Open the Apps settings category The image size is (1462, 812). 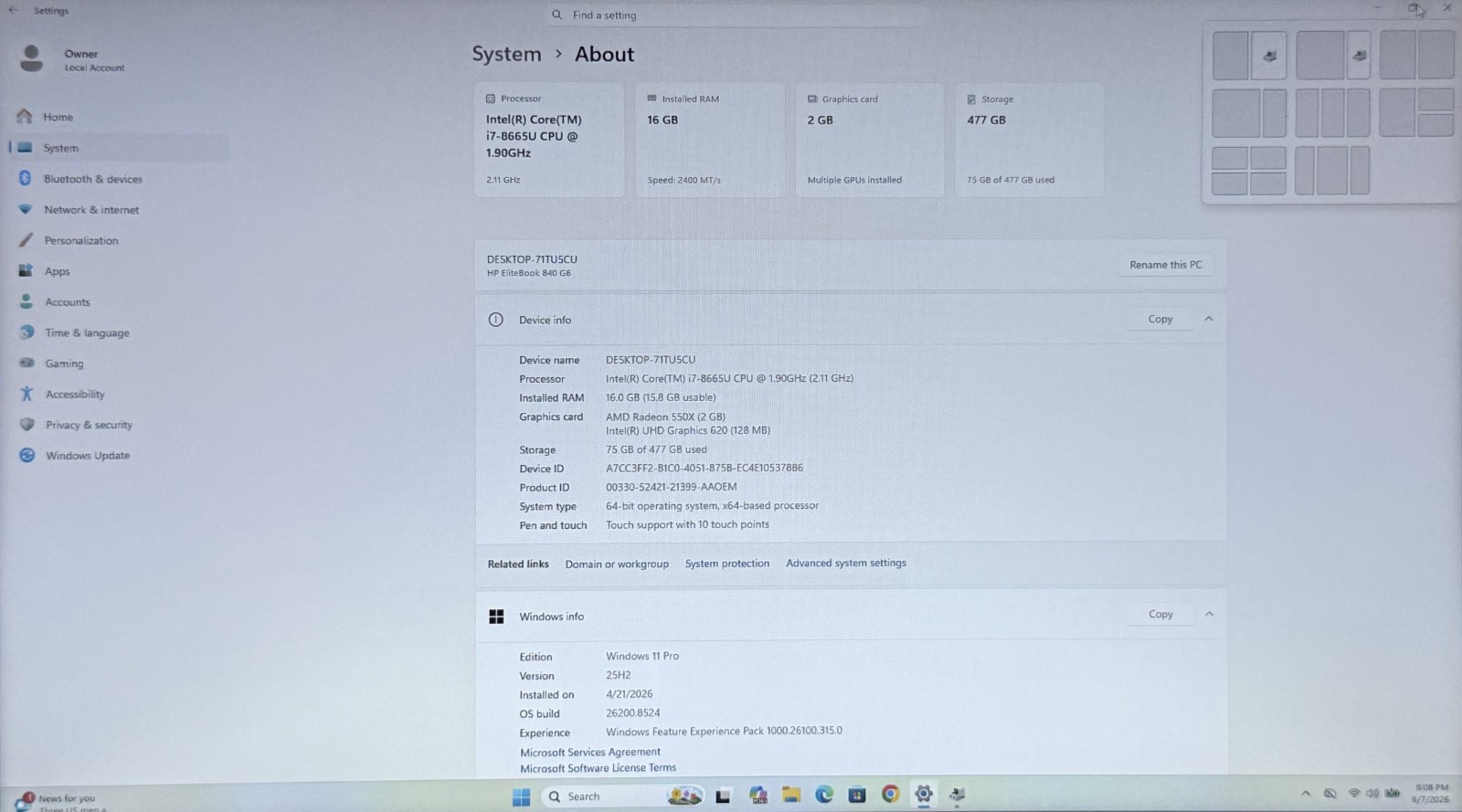tap(57, 271)
